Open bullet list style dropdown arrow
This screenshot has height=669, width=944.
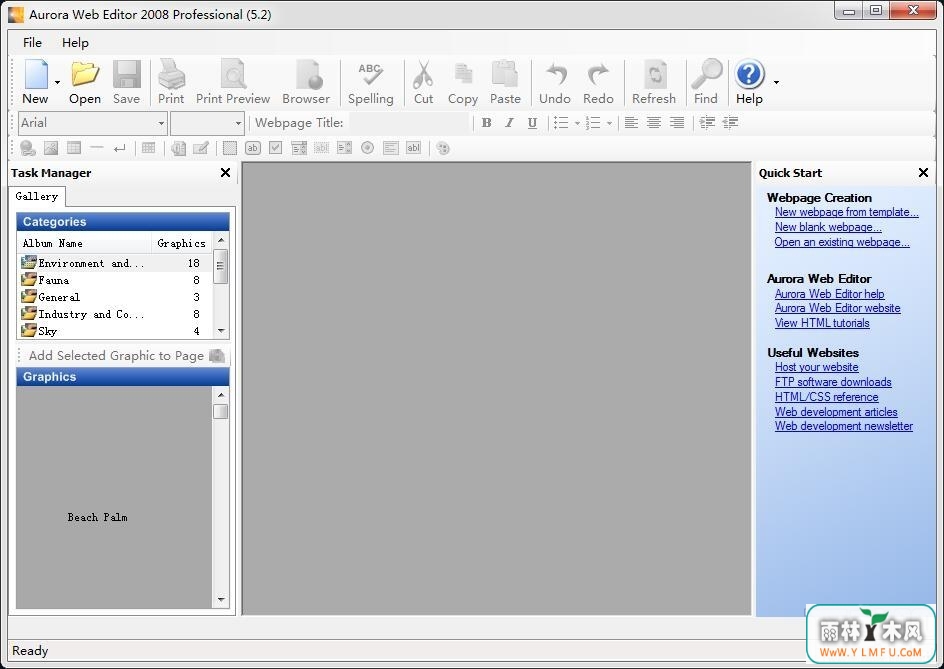tap(577, 123)
